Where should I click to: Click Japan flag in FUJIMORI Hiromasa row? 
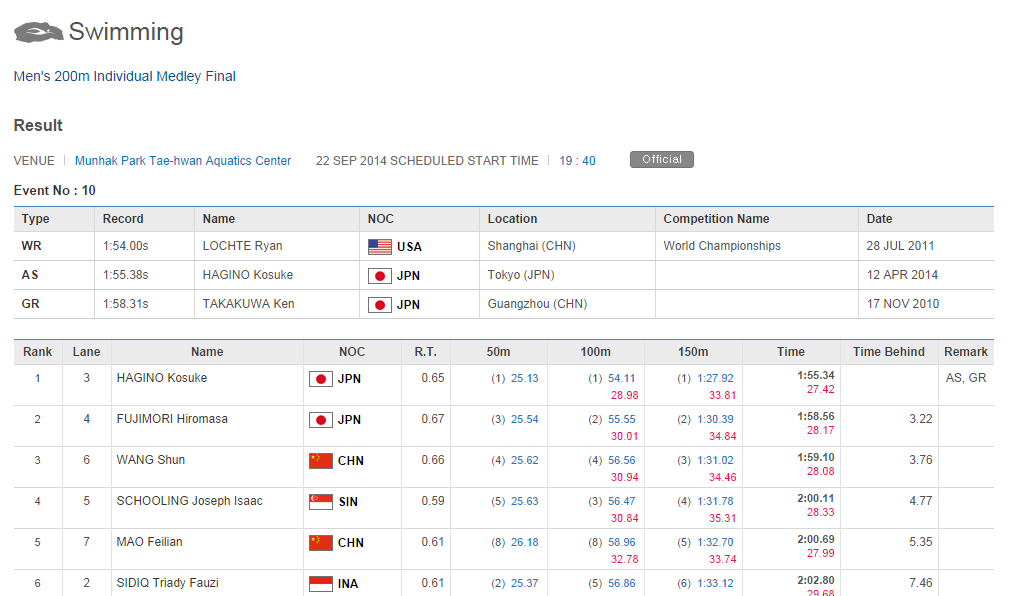321,420
